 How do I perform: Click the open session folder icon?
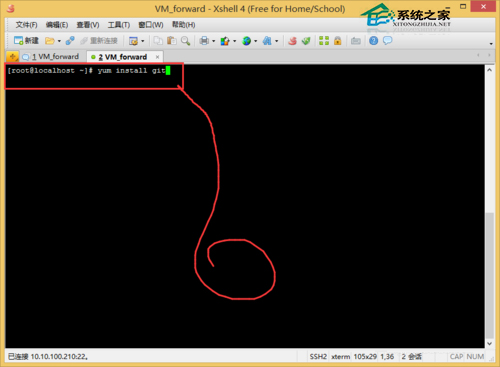[x=50, y=41]
